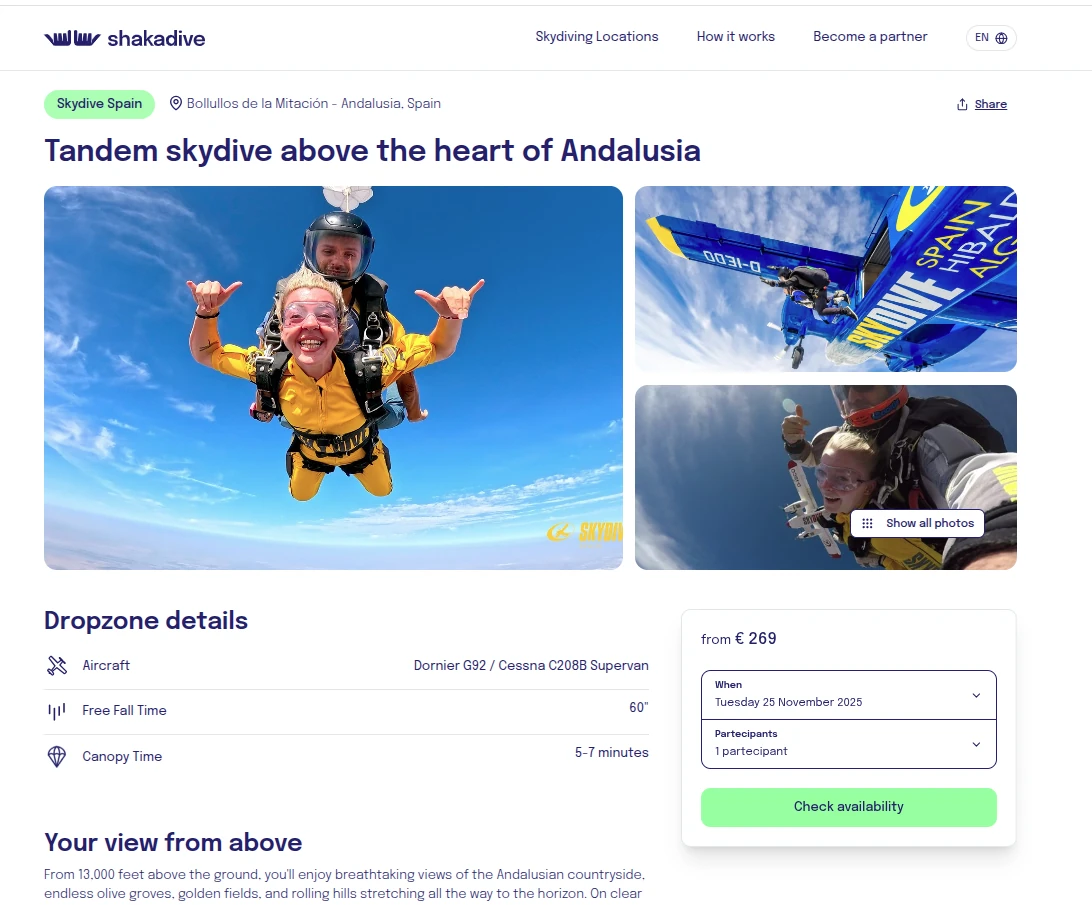Image resolution: width=1092 pixels, height=905 pixels.
Task: Open the blue airplane exit photo
Action: coord(825,279)
